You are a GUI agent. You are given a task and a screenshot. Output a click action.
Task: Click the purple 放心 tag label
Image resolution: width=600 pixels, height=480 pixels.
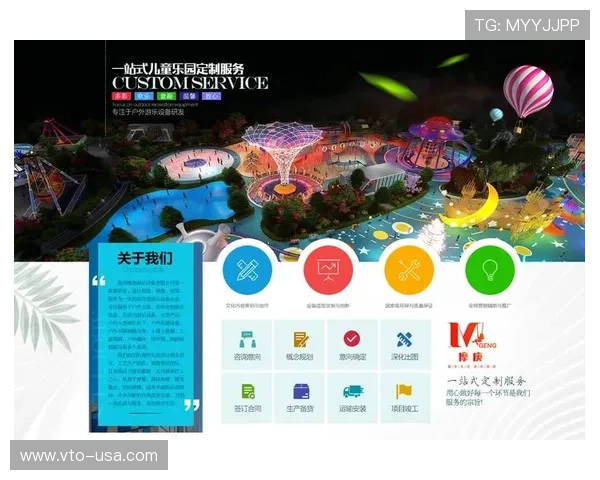pyautogui.click(x=212, y=96)
